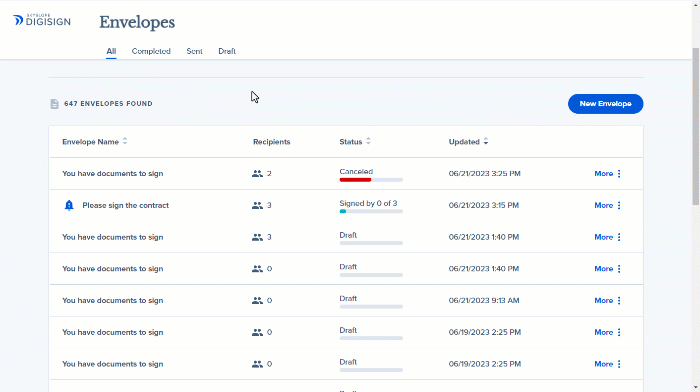This screenshot has height=392, width=700.
Task: Create a New Envelope
Action: [x=605, y=104]
